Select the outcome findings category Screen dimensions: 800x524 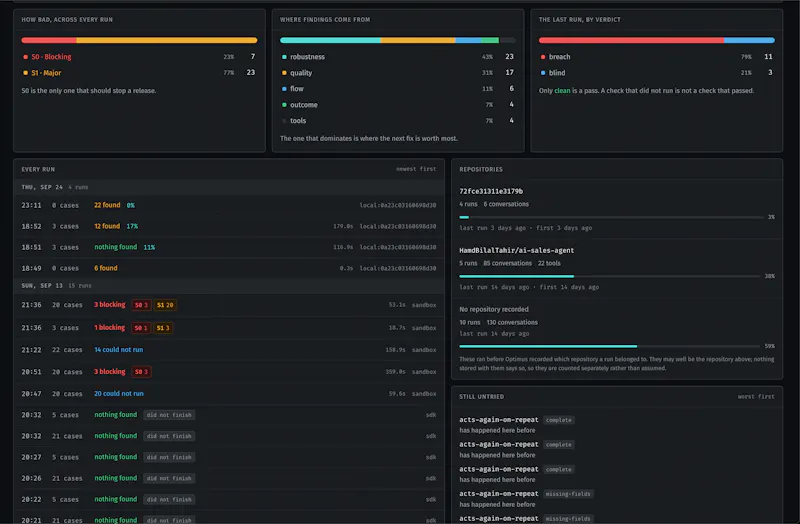click(397, 105)
